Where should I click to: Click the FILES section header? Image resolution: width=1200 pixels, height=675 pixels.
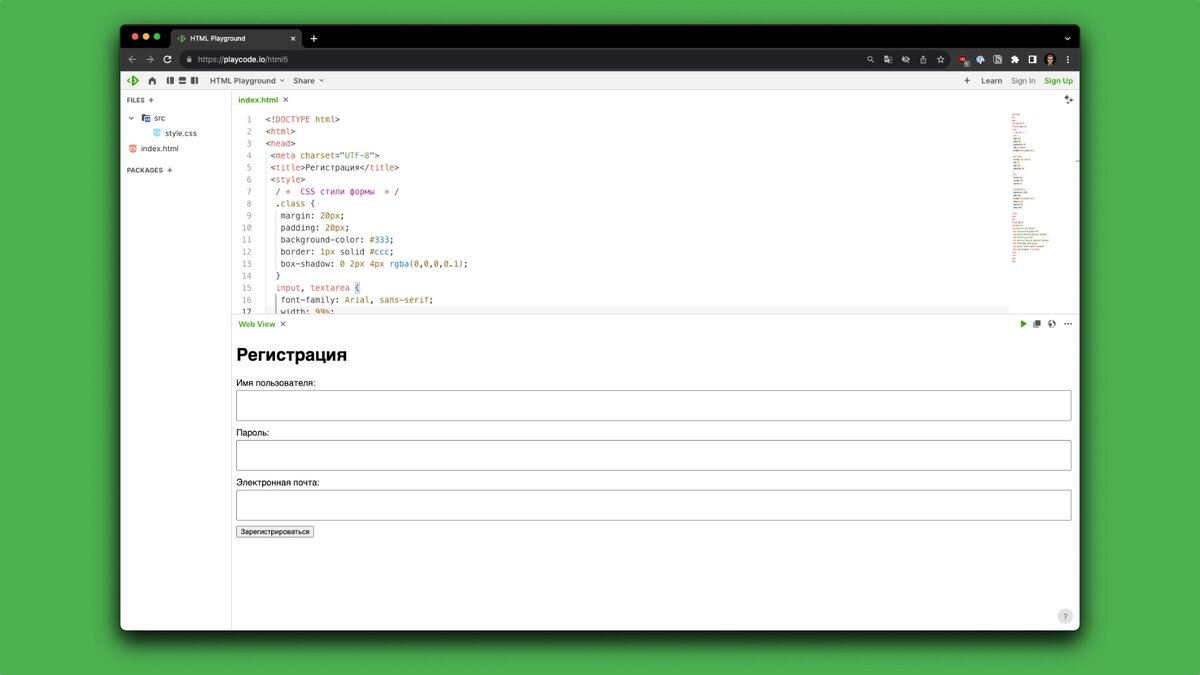[136, 100]
